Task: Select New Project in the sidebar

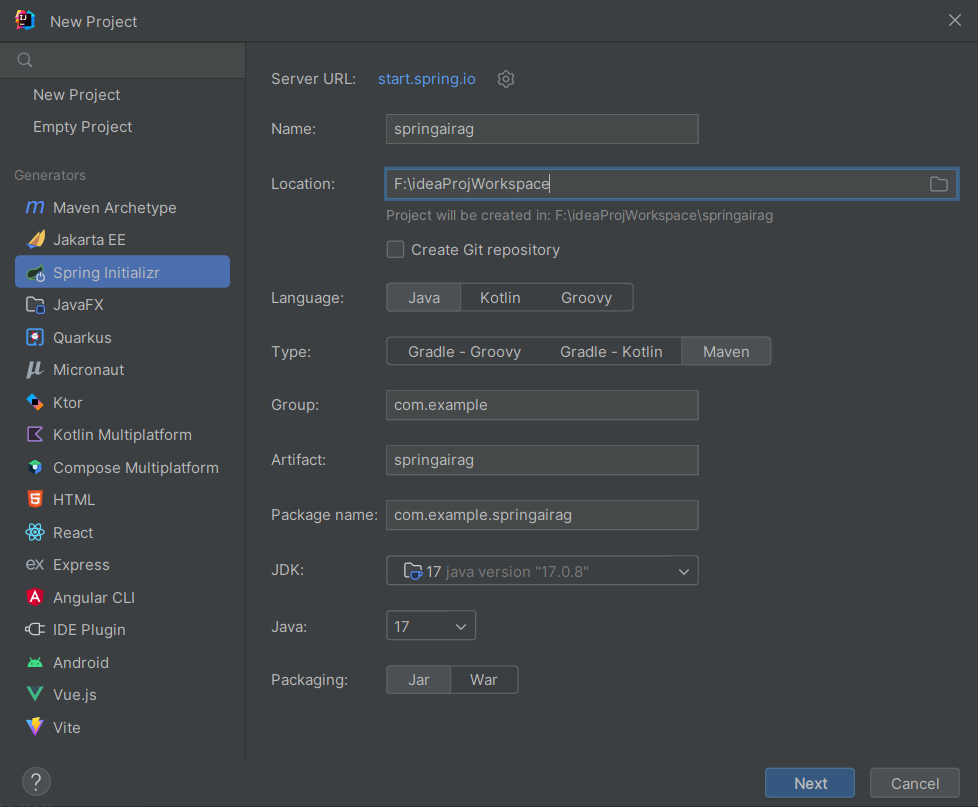Action: pyautogui.click(x=77, y=95)
